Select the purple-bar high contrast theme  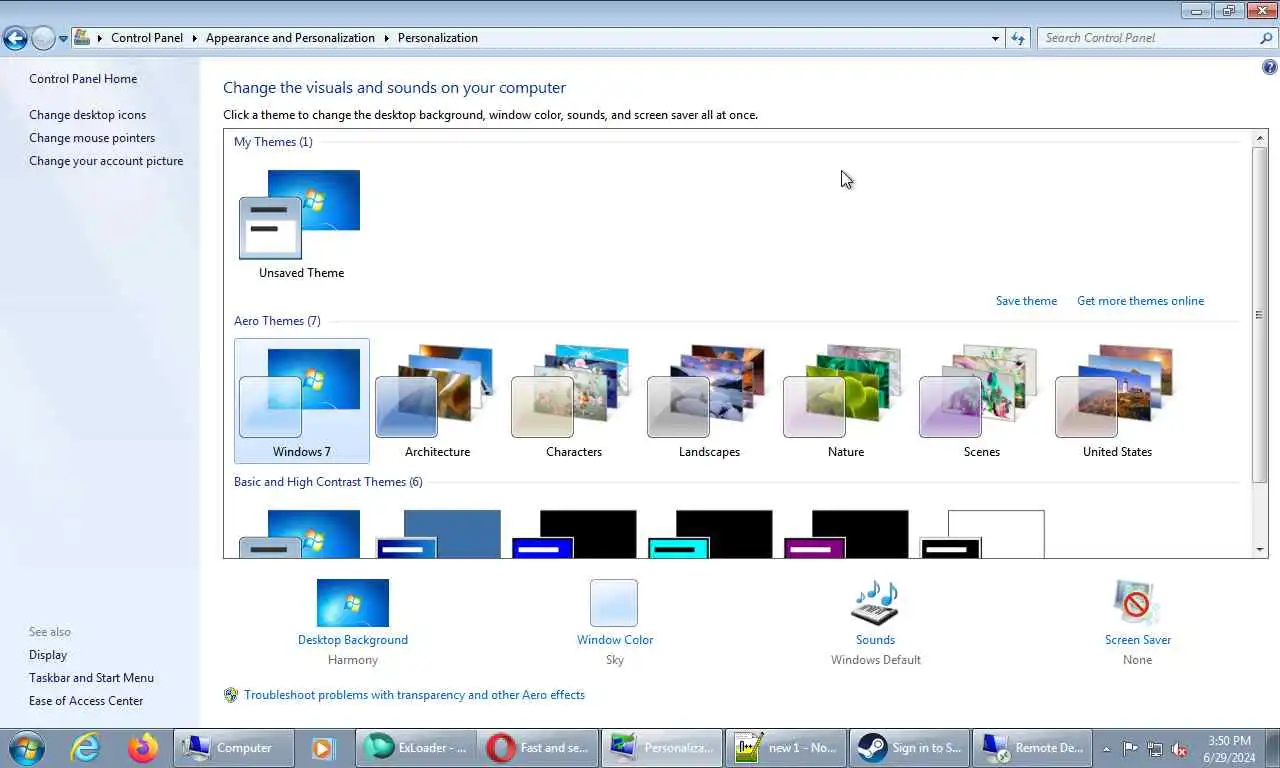tap(845, 534)
